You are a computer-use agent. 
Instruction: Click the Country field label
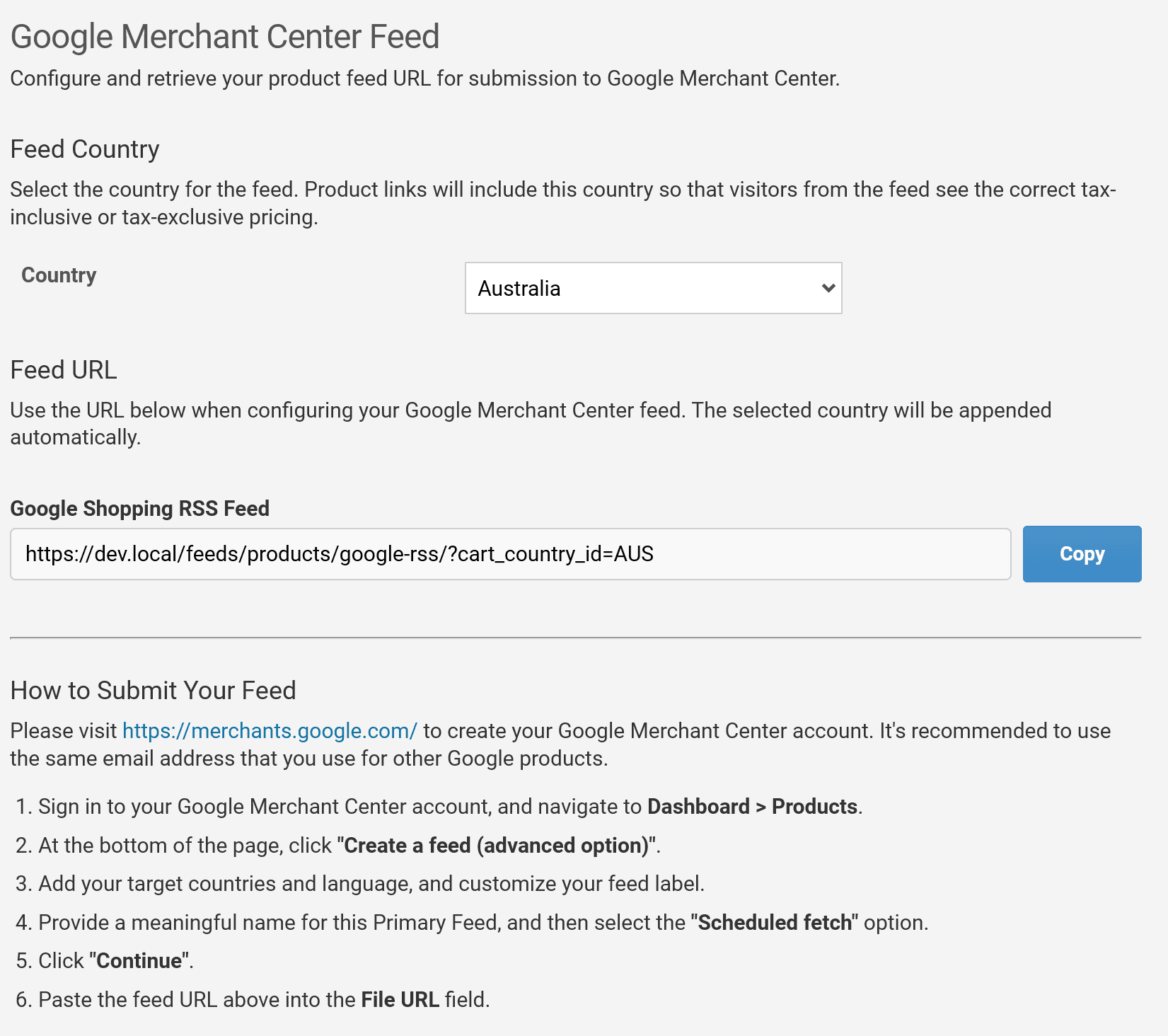59,275
